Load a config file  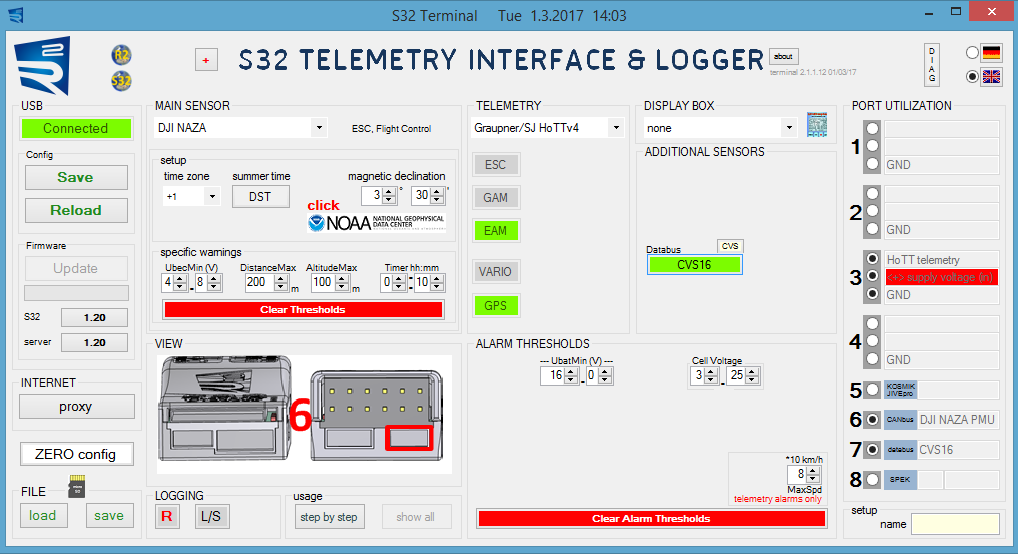point(43,516)
